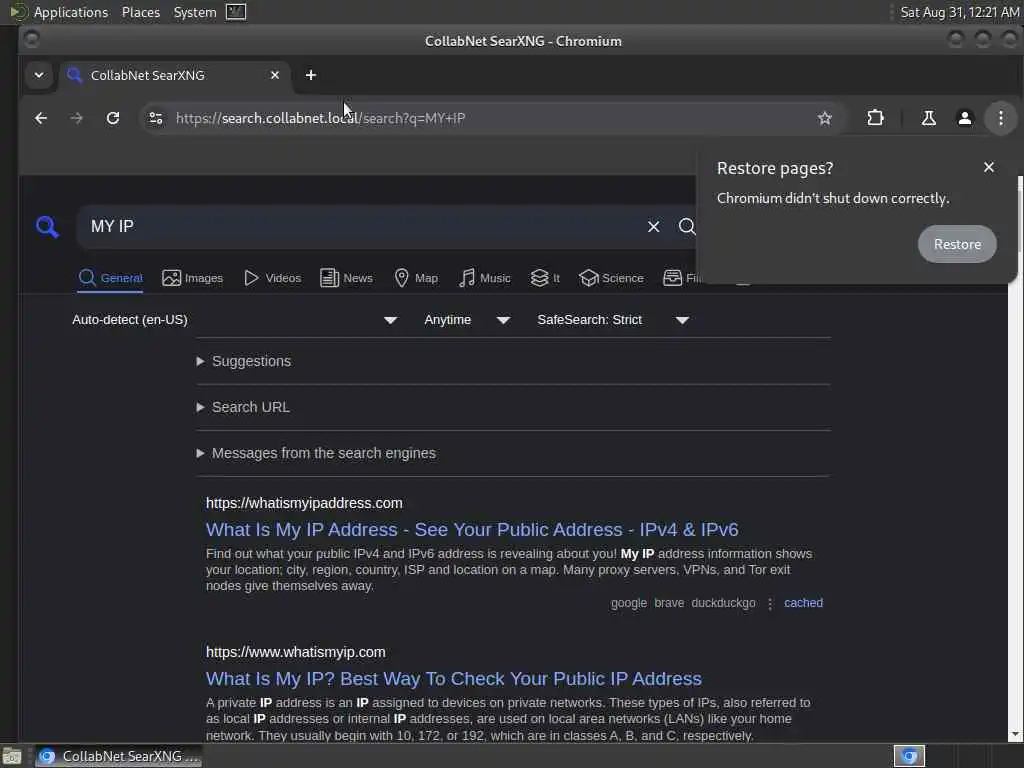The width and height of the screenshot is (1024, 768).
Task: Bookmark this page with the star icon
Action: (825, 118)
